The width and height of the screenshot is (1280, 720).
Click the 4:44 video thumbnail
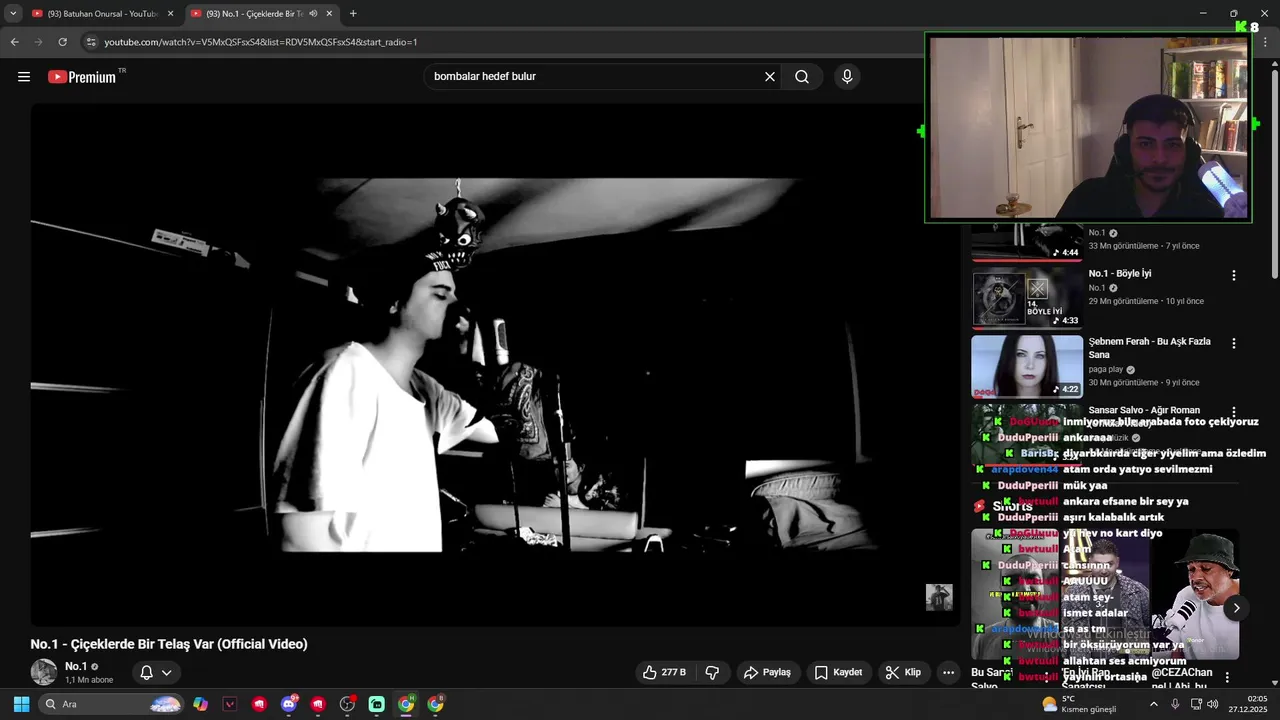pos(1027,242)
